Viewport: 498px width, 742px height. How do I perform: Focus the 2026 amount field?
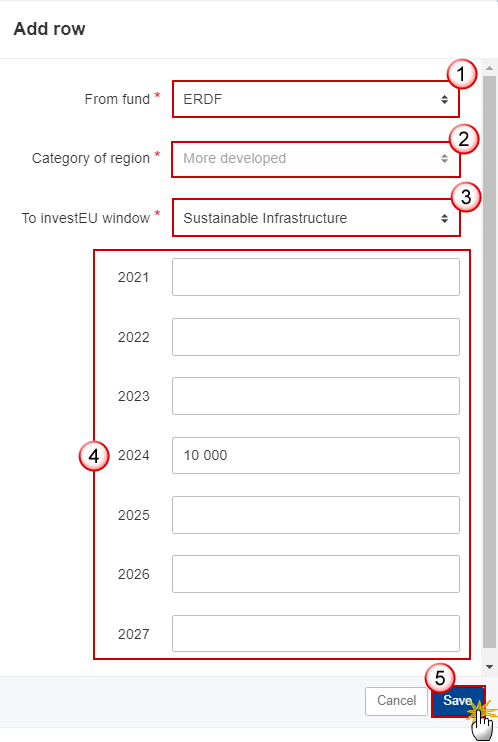(316, 574)
